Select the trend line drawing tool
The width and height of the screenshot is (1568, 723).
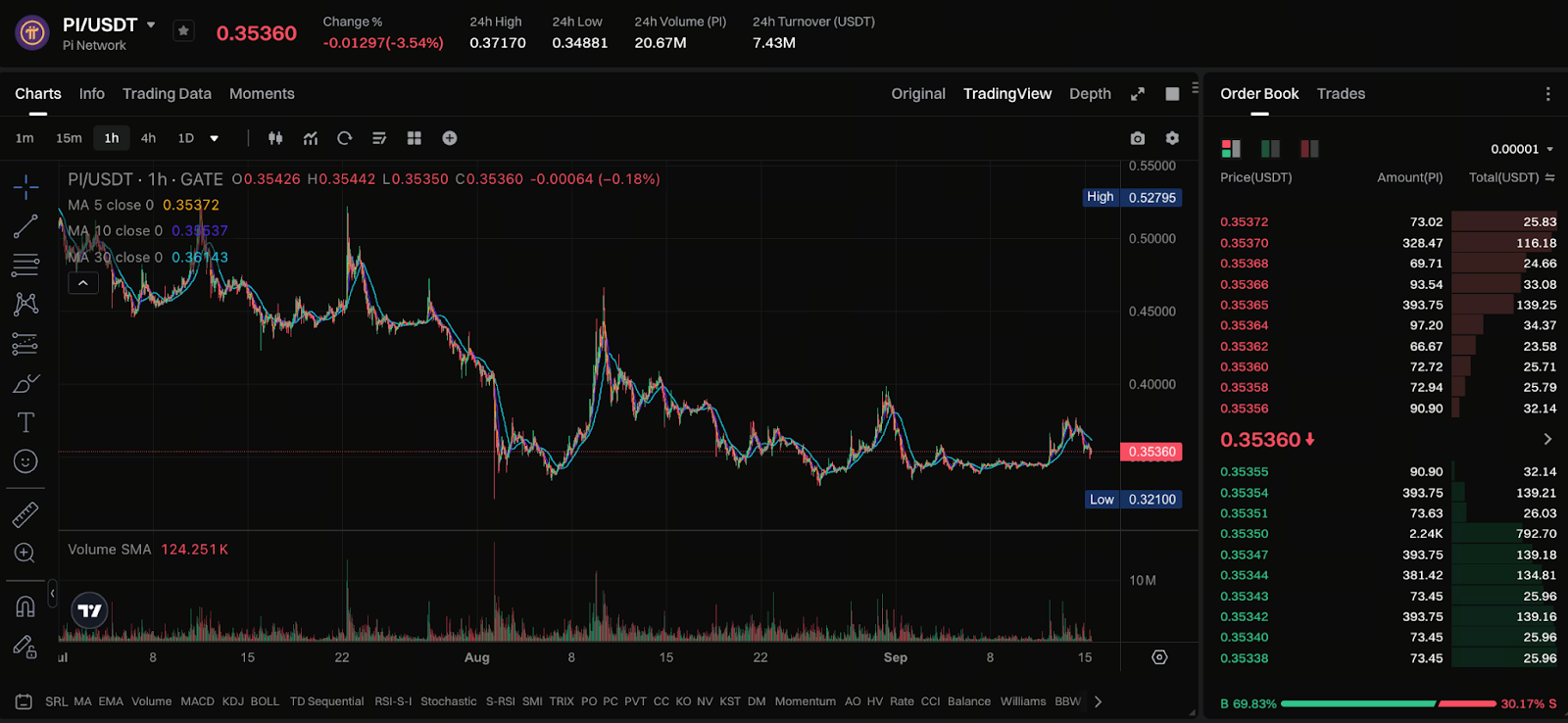[x=25, y=226]
